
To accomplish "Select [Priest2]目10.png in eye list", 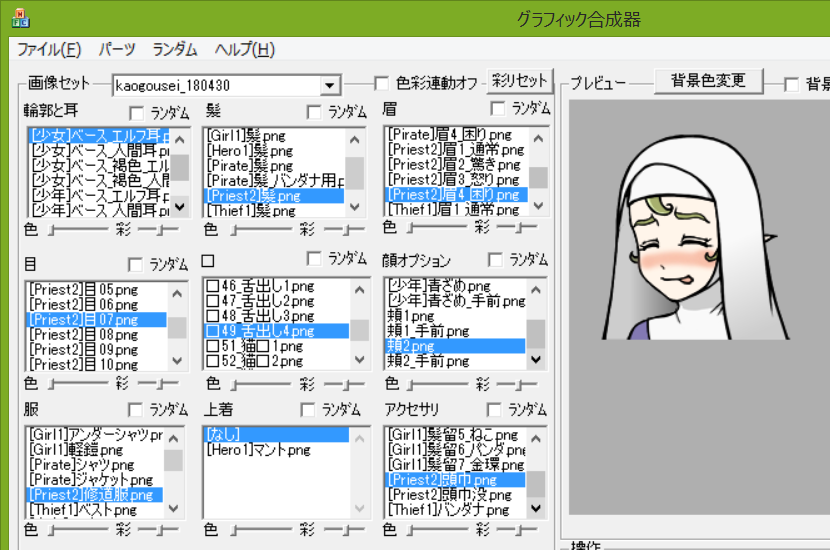I will click(x=96, y=365).
